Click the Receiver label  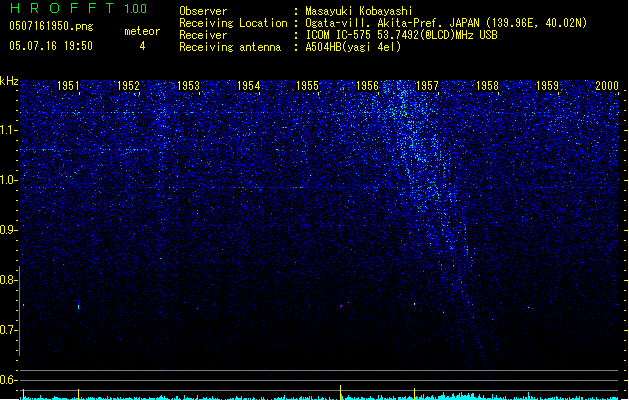(x=203, y=35)
